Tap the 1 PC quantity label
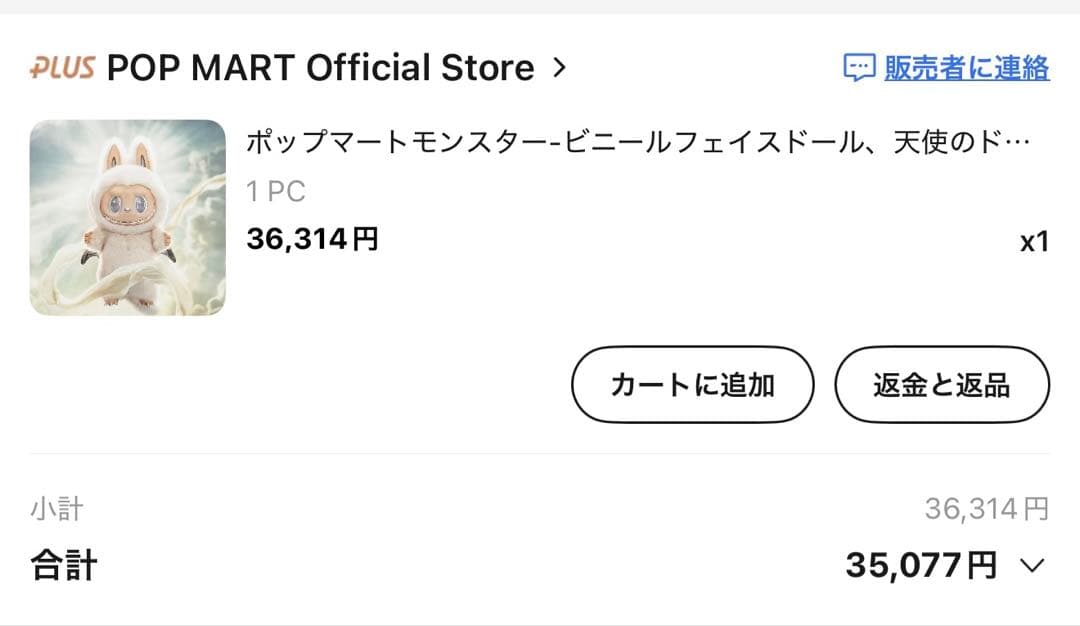Viewport: 1080px width, 626px height. click(275, 190)
